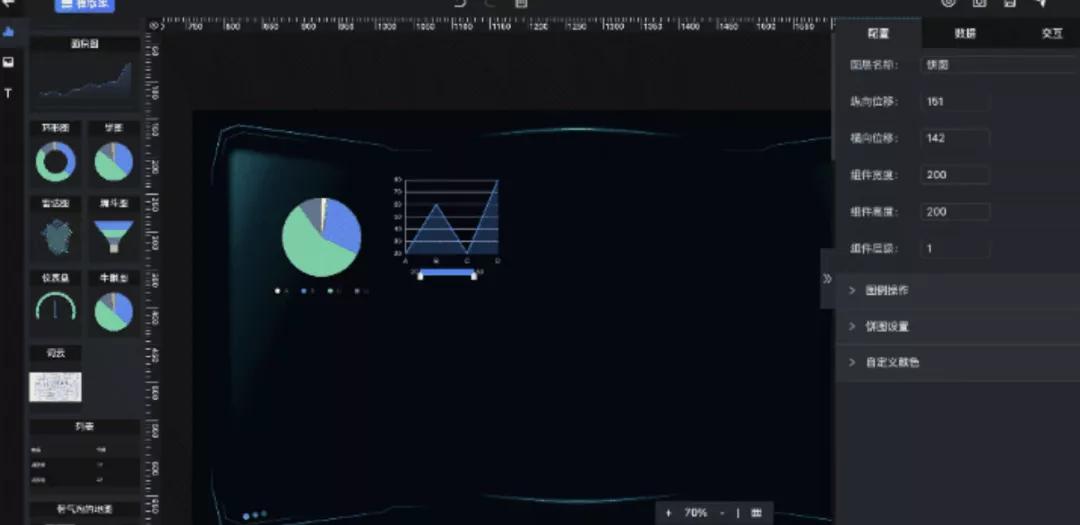The width and height of the screenshot is (1080, 525).
Task: Switch to the 交互 tab
Action: pos(1051,33)
